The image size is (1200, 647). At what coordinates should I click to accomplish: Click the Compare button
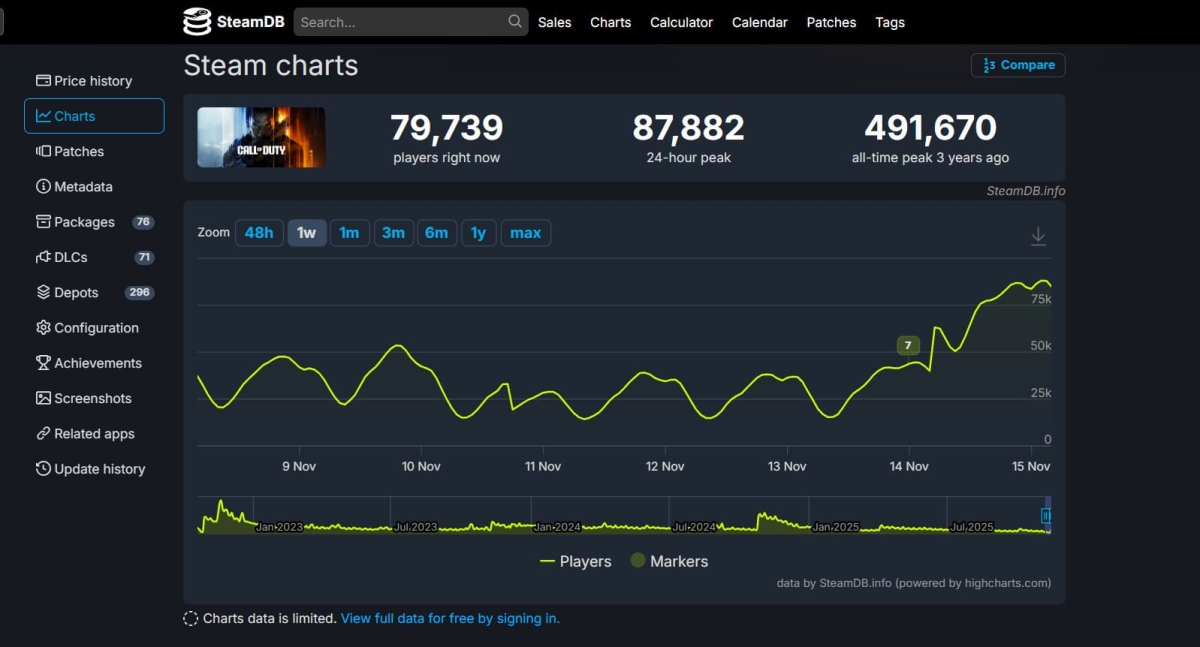point(1018,65)
